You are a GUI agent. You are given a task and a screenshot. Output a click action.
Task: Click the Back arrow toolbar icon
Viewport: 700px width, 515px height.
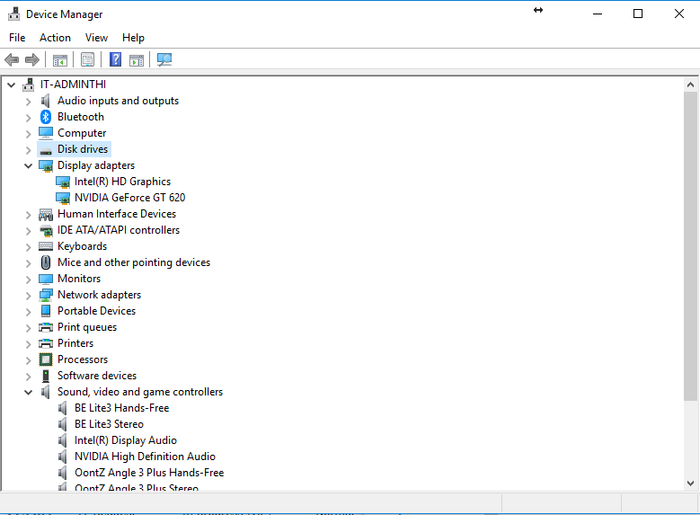12,59
